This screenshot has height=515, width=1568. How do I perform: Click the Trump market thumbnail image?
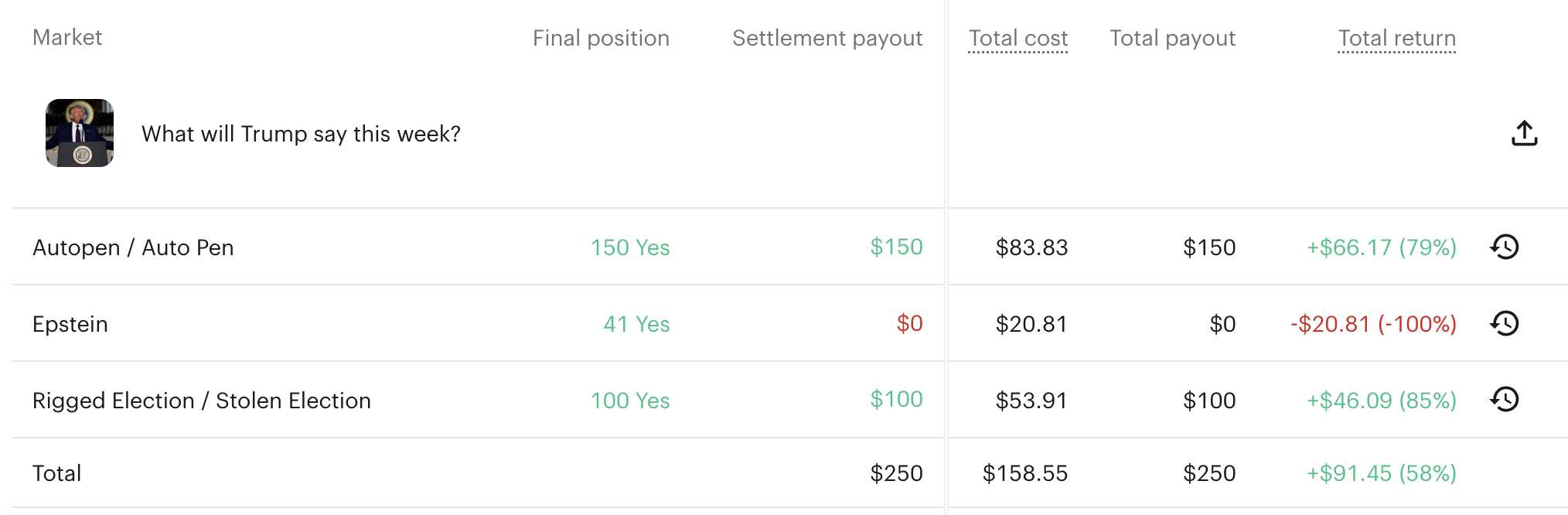[x=80, y=133]
